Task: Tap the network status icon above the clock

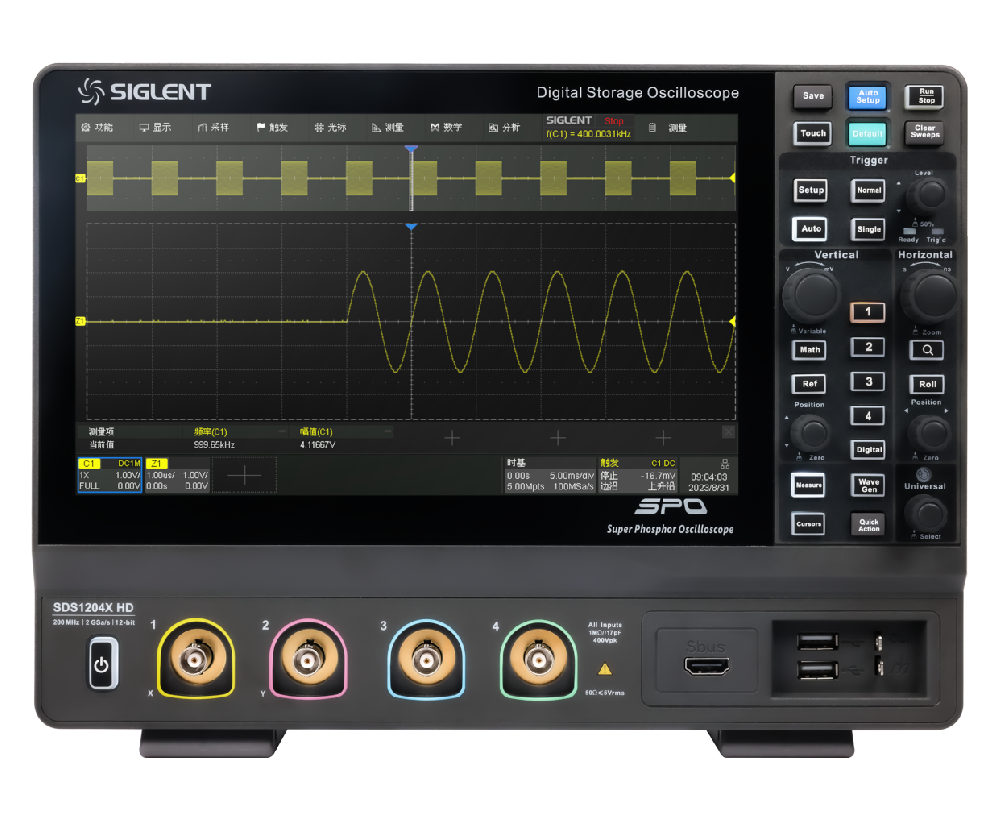Action: coord(724,464)
